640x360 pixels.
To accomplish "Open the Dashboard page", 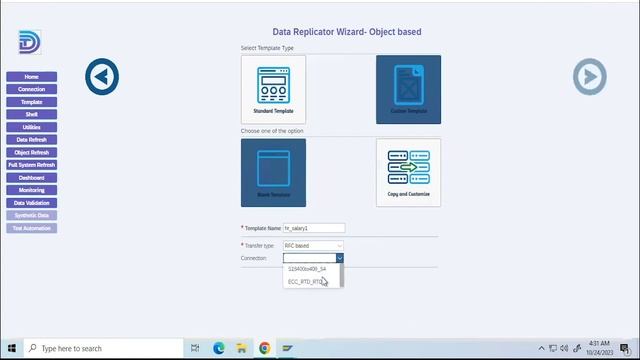I will pyautogui.click(x=31, y=178).
